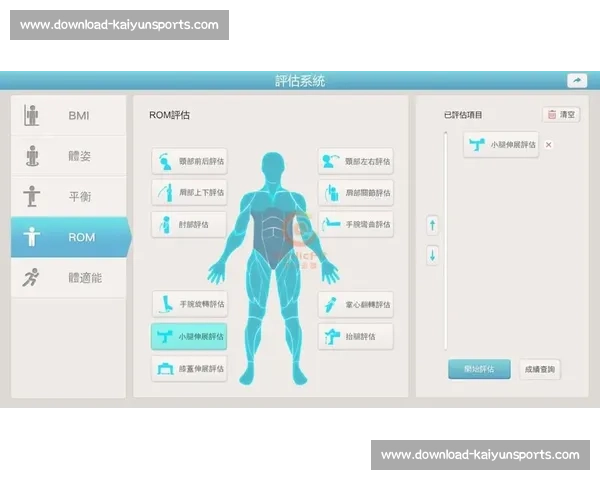
Task: Open the BMI section in sidebar
Action: coord(68,115)
